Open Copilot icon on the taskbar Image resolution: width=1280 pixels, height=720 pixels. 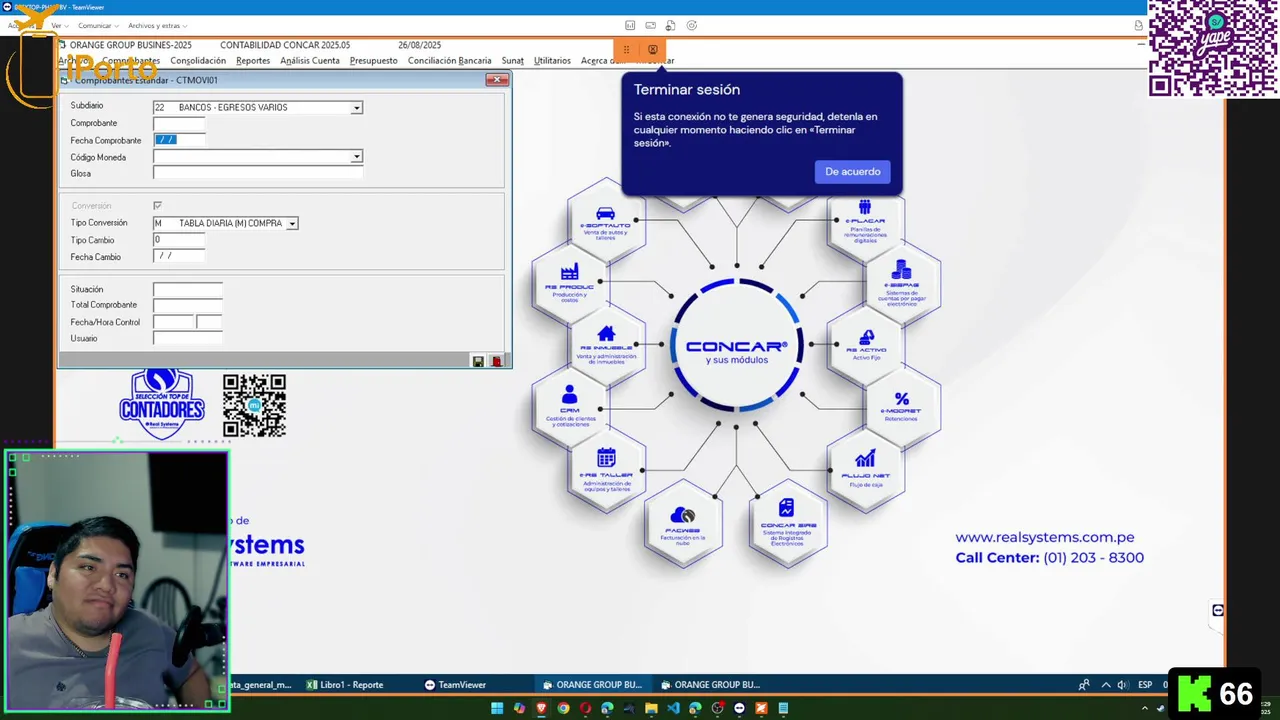click(519, 708)
